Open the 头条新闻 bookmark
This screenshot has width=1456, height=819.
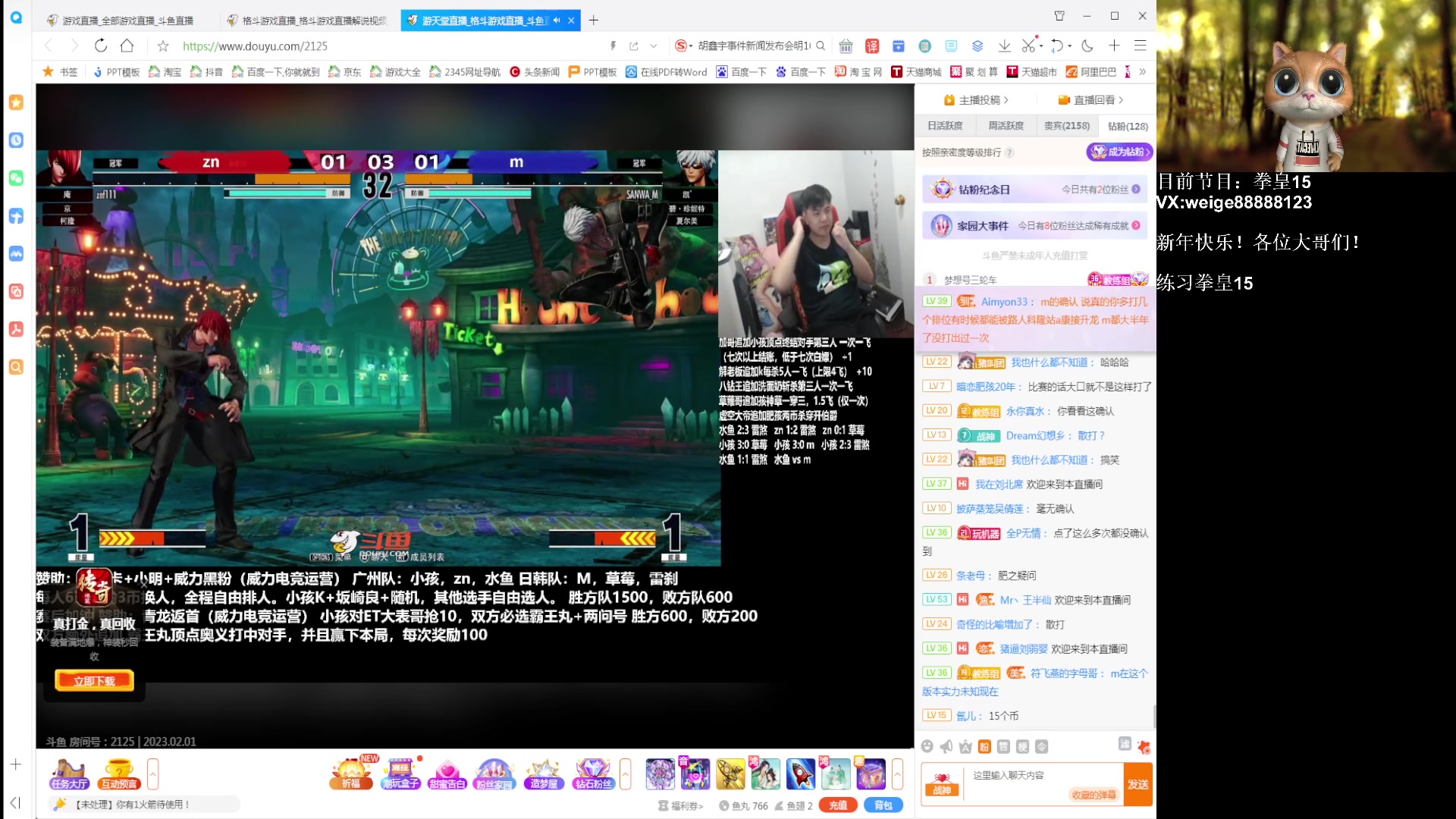[535, 72]
